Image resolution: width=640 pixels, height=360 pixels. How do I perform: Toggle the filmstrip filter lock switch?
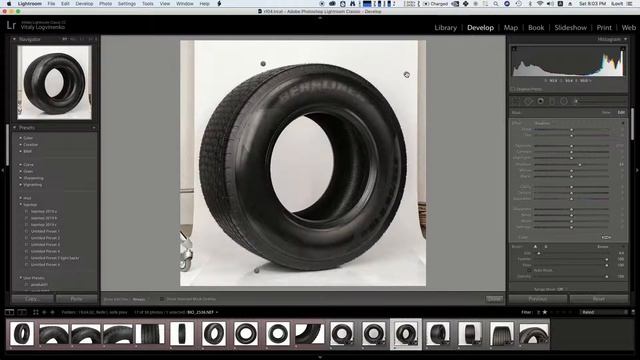pos(633,312)
